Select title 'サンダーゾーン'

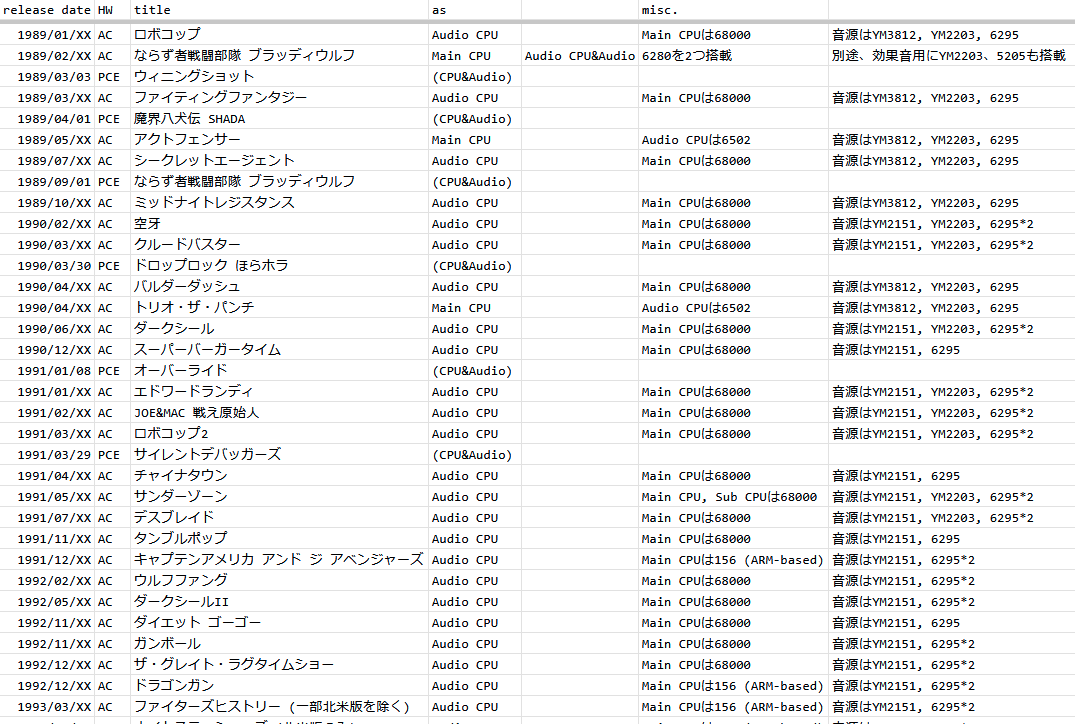point(180,496)
